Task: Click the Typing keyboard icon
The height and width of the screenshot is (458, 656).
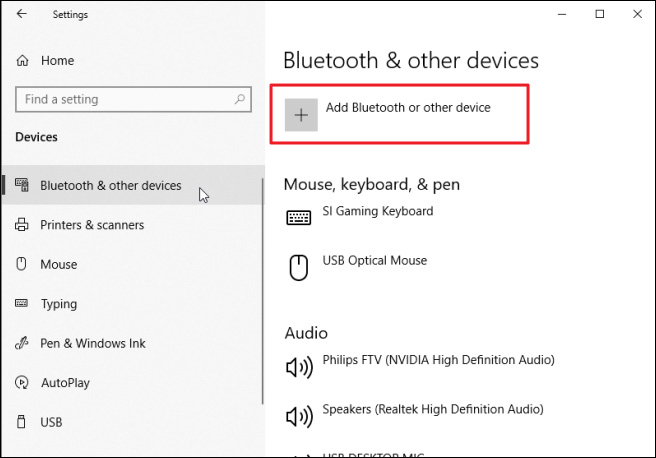Action: pyautogui.click(x=21, y=303)
